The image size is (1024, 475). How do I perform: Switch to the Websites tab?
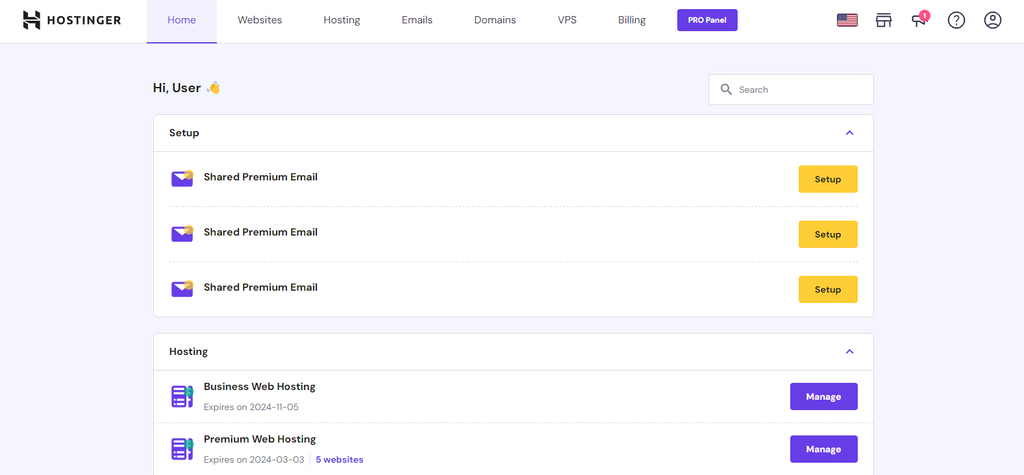pyautogui.click(x=259, y=20)
